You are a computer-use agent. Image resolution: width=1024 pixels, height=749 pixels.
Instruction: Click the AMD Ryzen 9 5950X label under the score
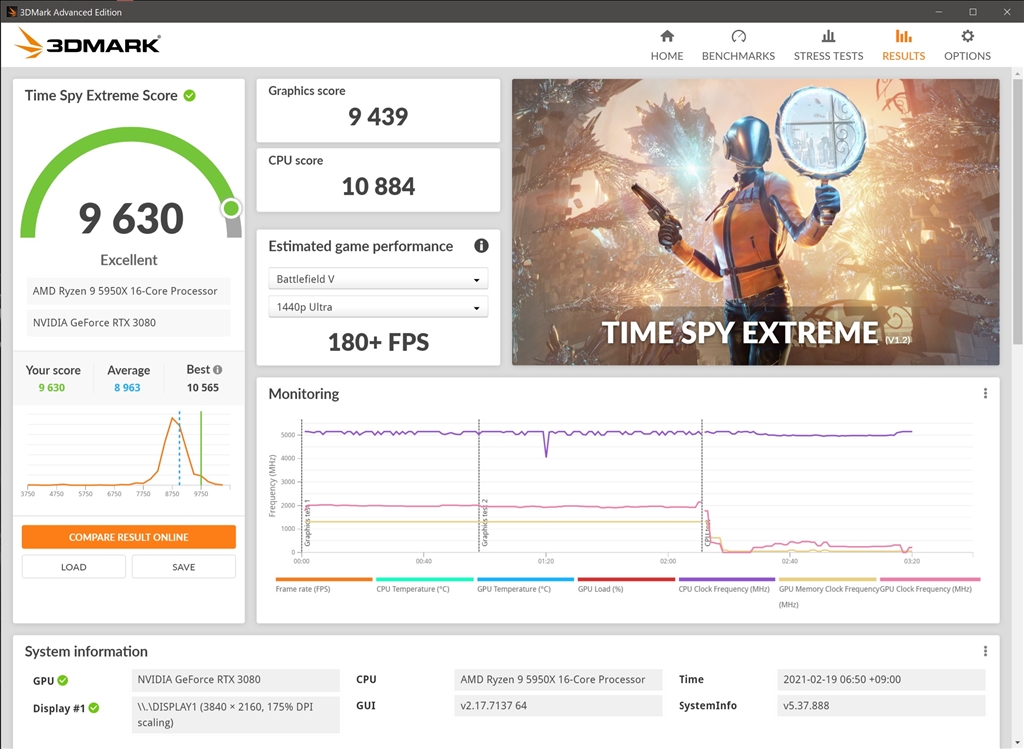[128, 291]
